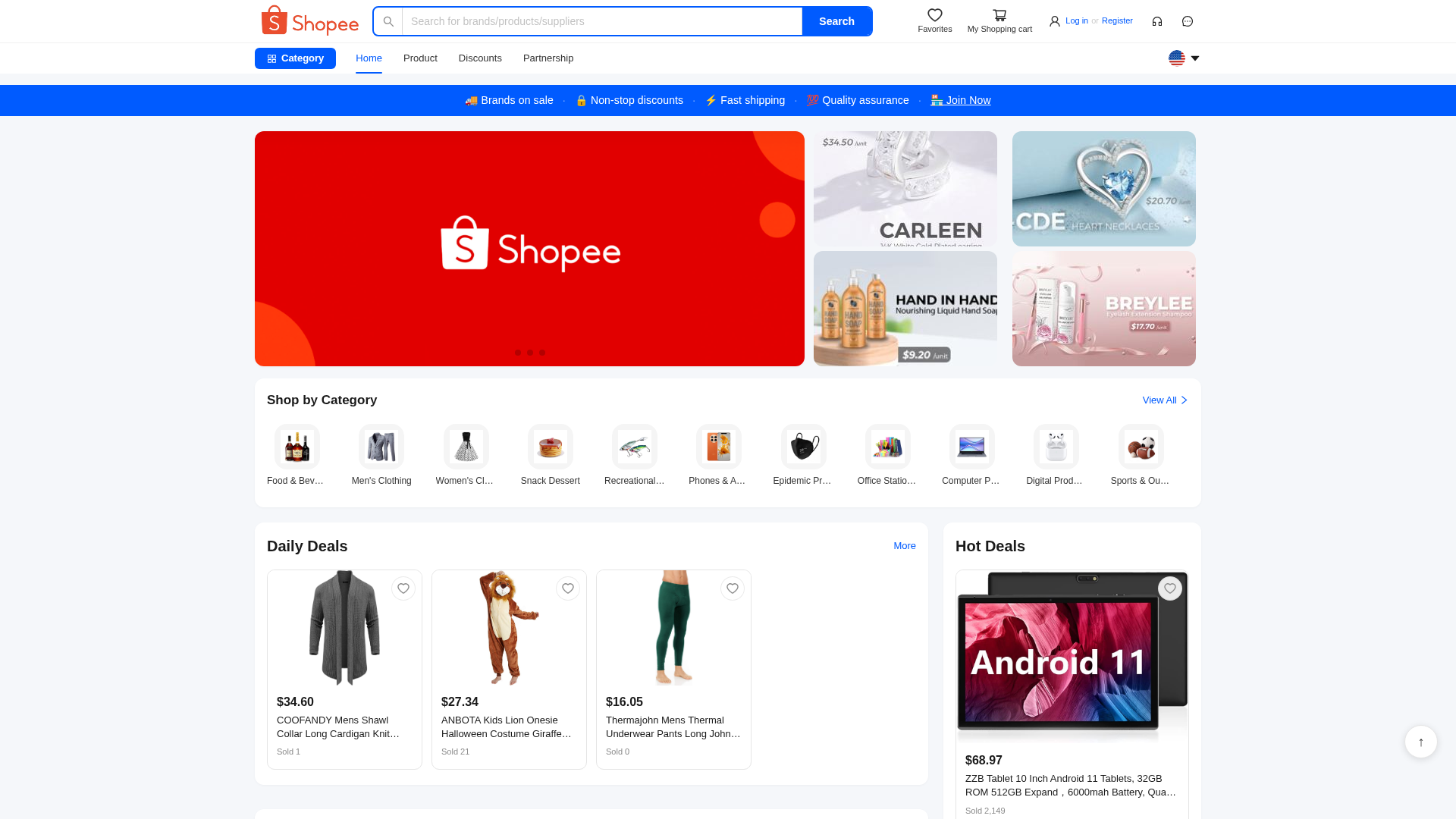Viewport: 1456px width, 819px height.
Task: Select the first carousel dot indicator
Action: (x=518, y=353)
